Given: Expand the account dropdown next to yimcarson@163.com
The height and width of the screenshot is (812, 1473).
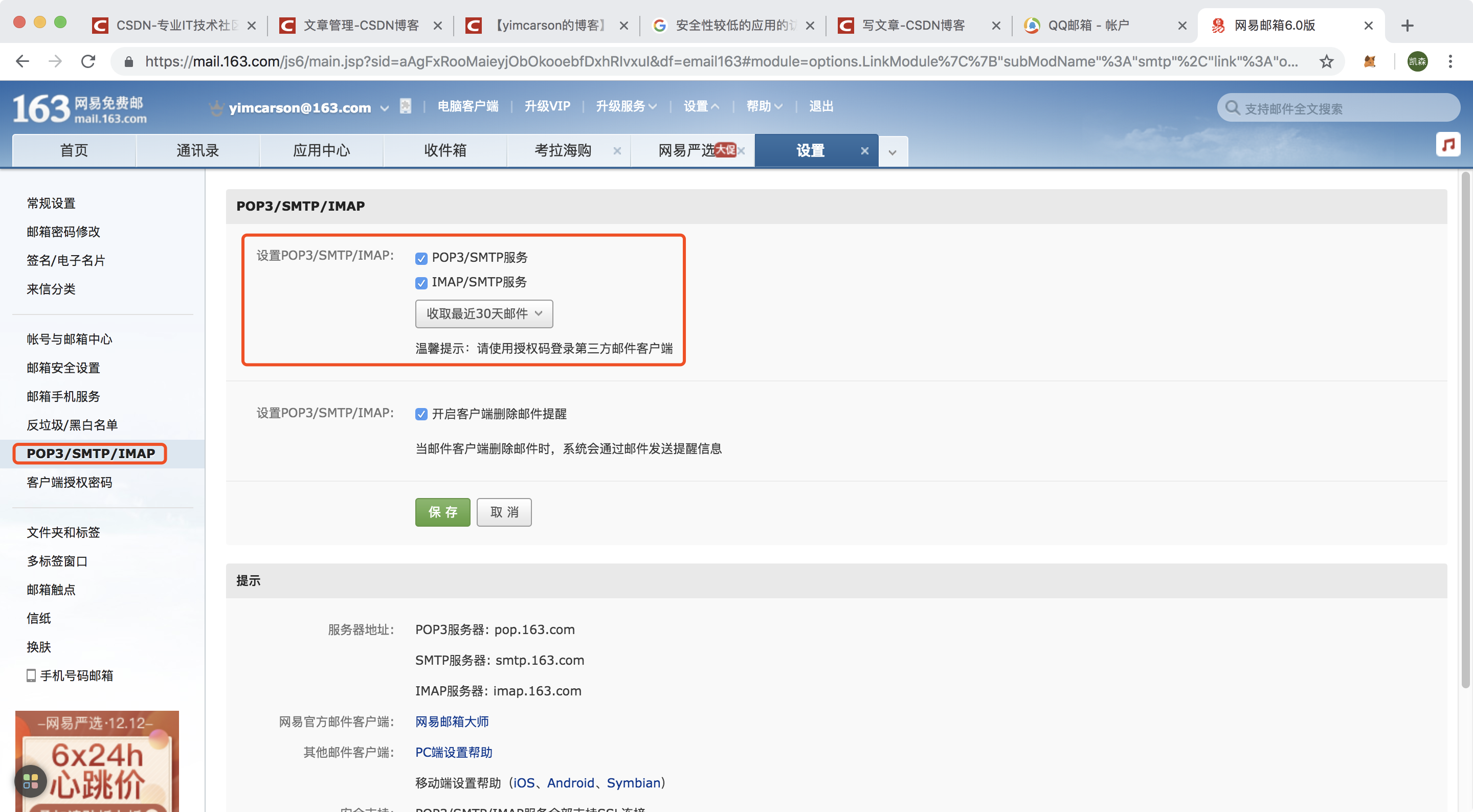Looking at the screenshot, I should 384,108.
